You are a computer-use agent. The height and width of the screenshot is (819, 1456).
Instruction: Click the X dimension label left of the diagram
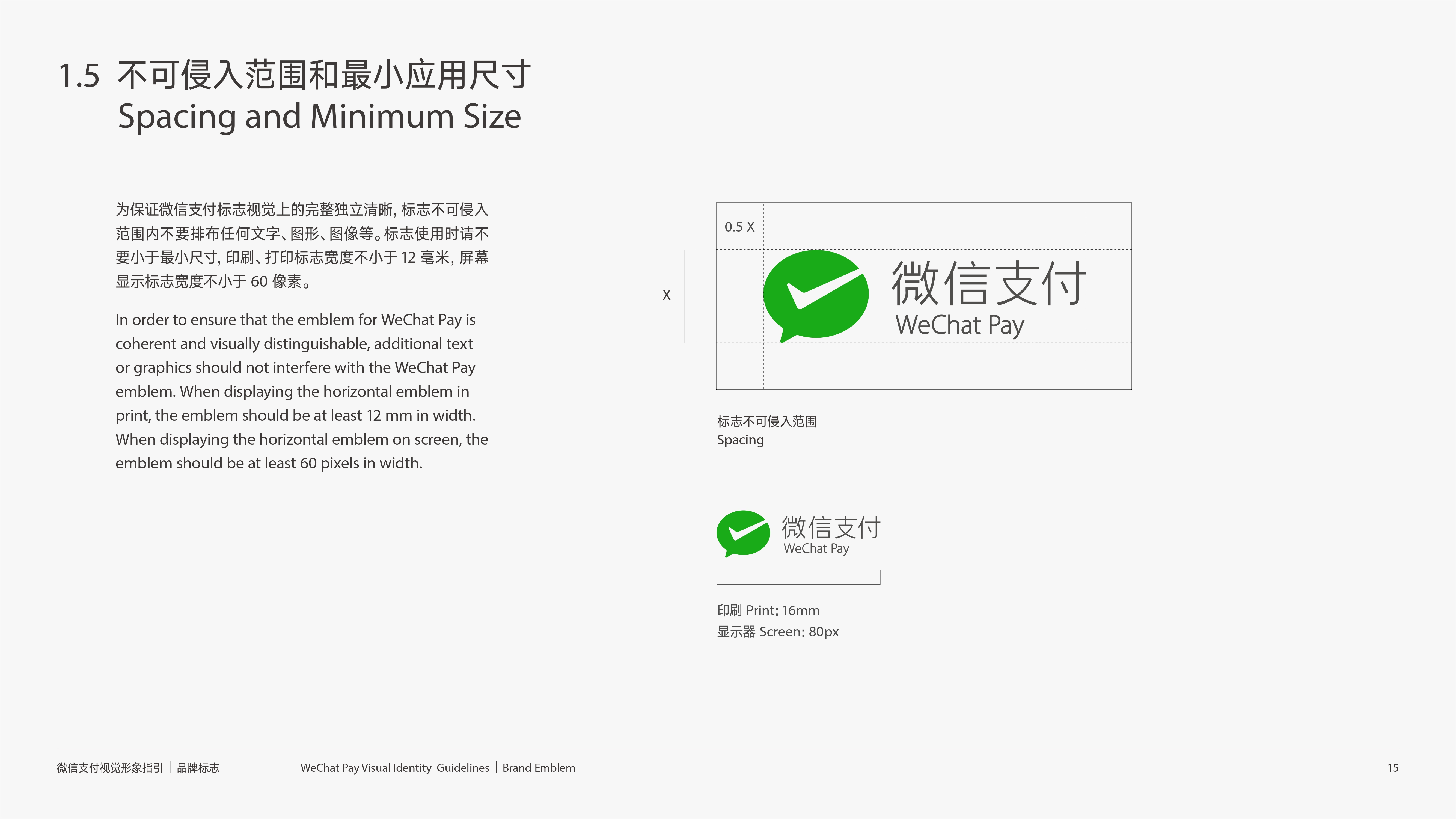click(x=666, y=295)
